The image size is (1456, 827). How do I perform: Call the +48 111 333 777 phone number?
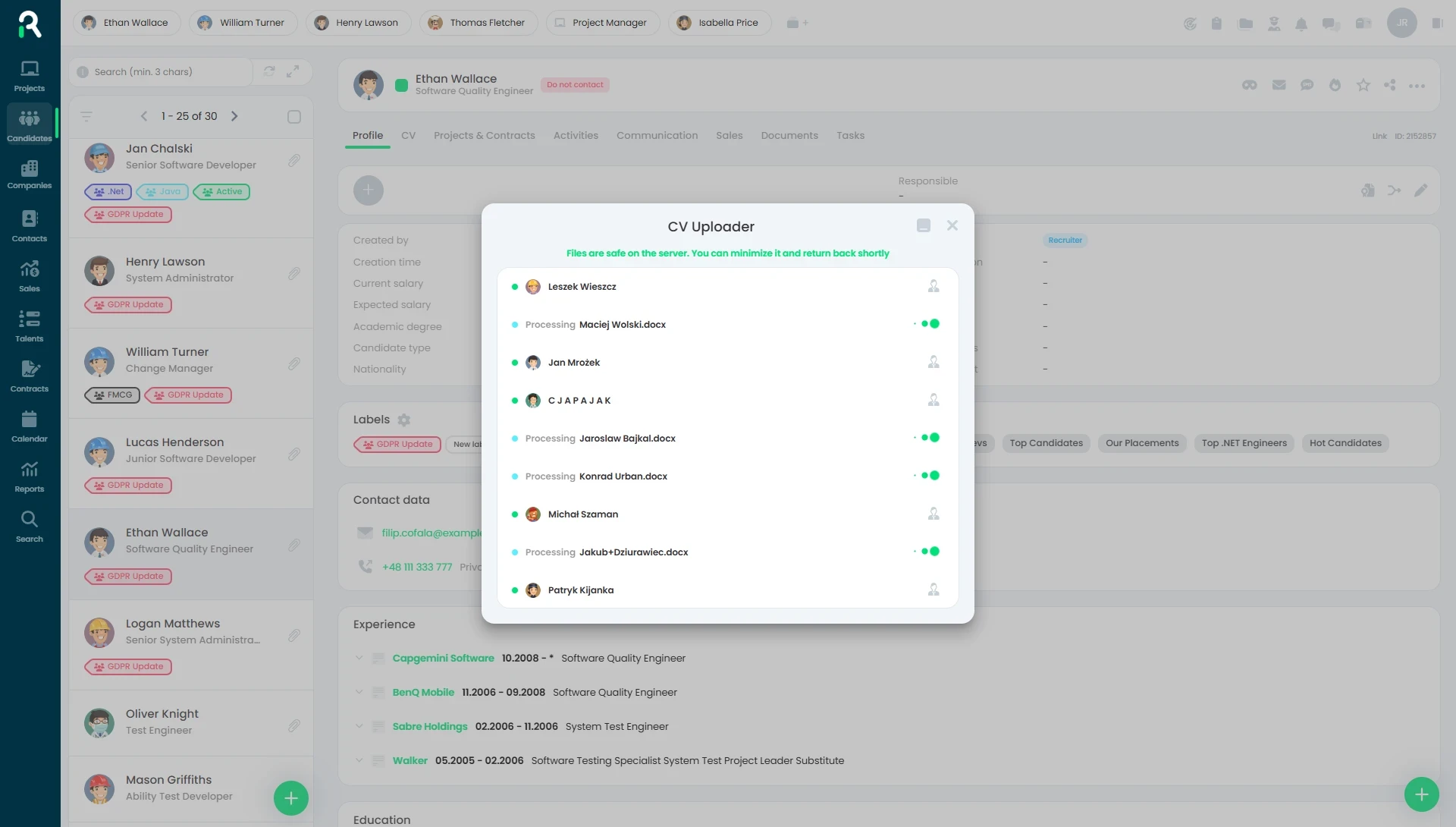coord(417,567)
